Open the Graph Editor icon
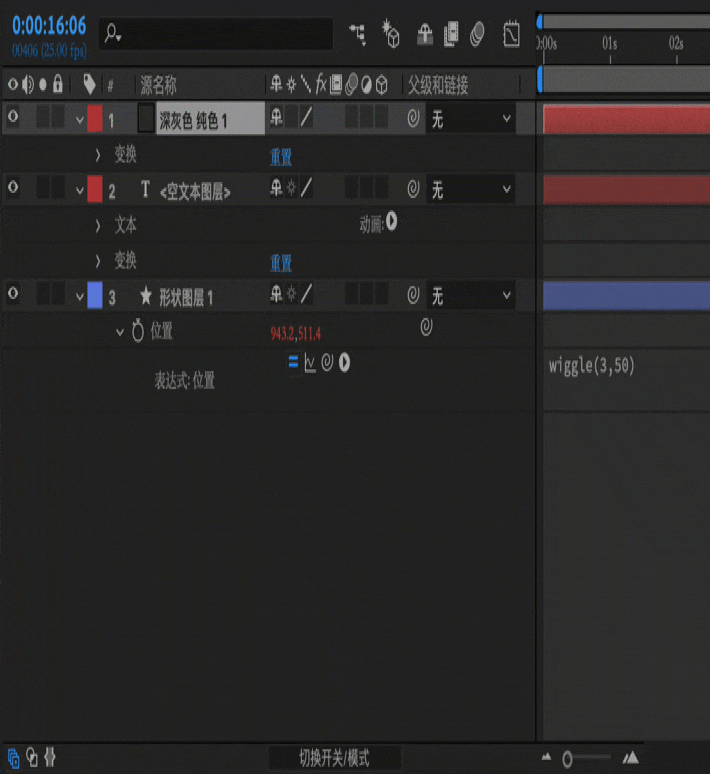Image resolution: width=710 pixels, height=774 pixels. click(x=511, y=34)
